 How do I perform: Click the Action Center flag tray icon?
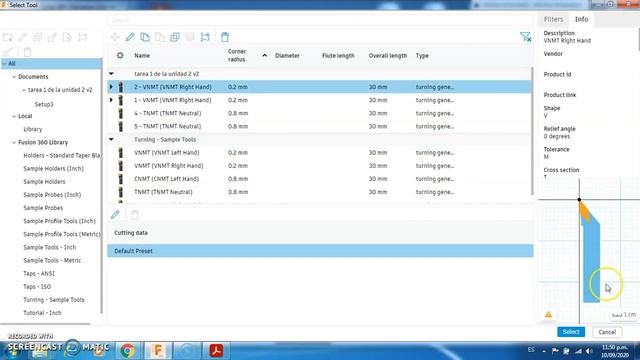(x=555, y=351)
